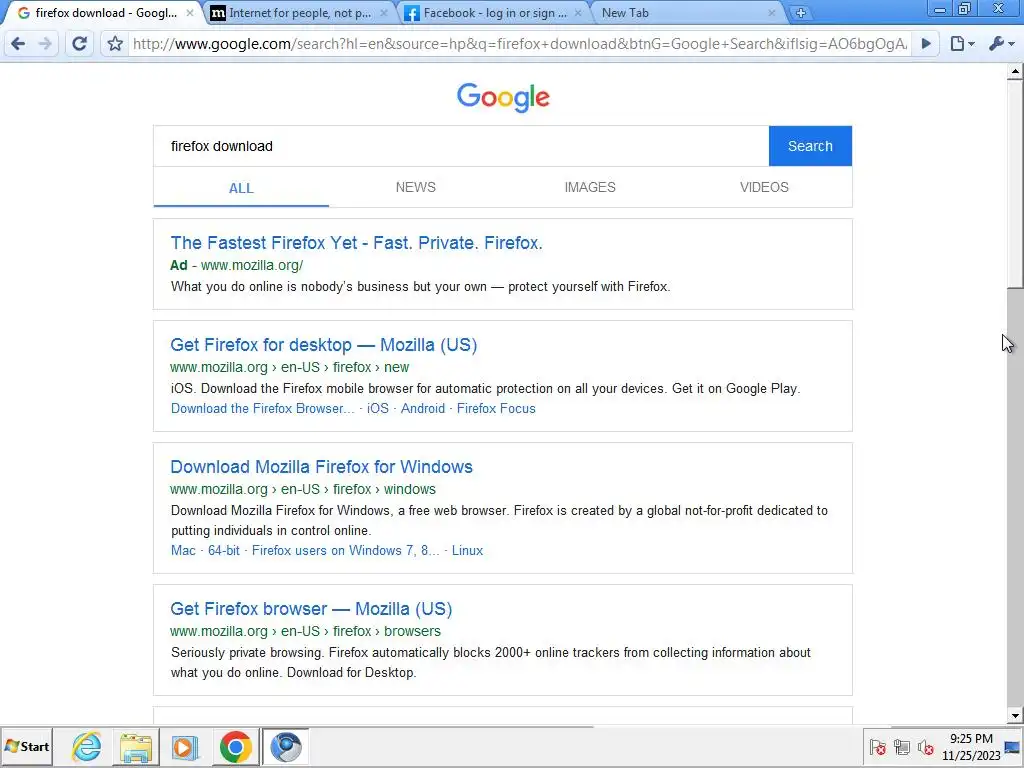Close the Facebook log in tab
Viewport: 1024px width, 768px height.
pyautogui.click(x=578, y=13)
